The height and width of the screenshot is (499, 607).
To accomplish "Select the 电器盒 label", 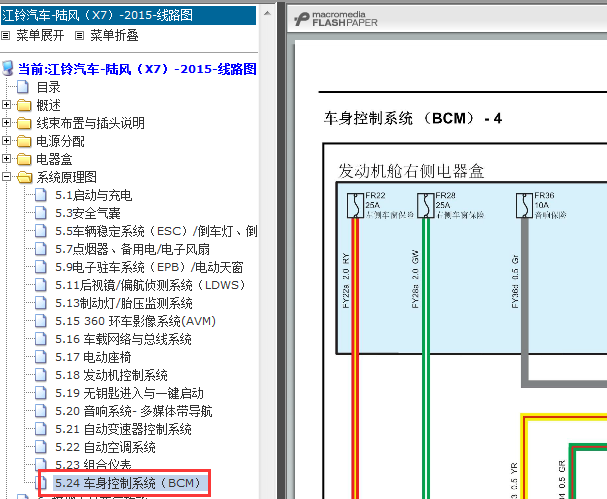I will pos(54,159).
